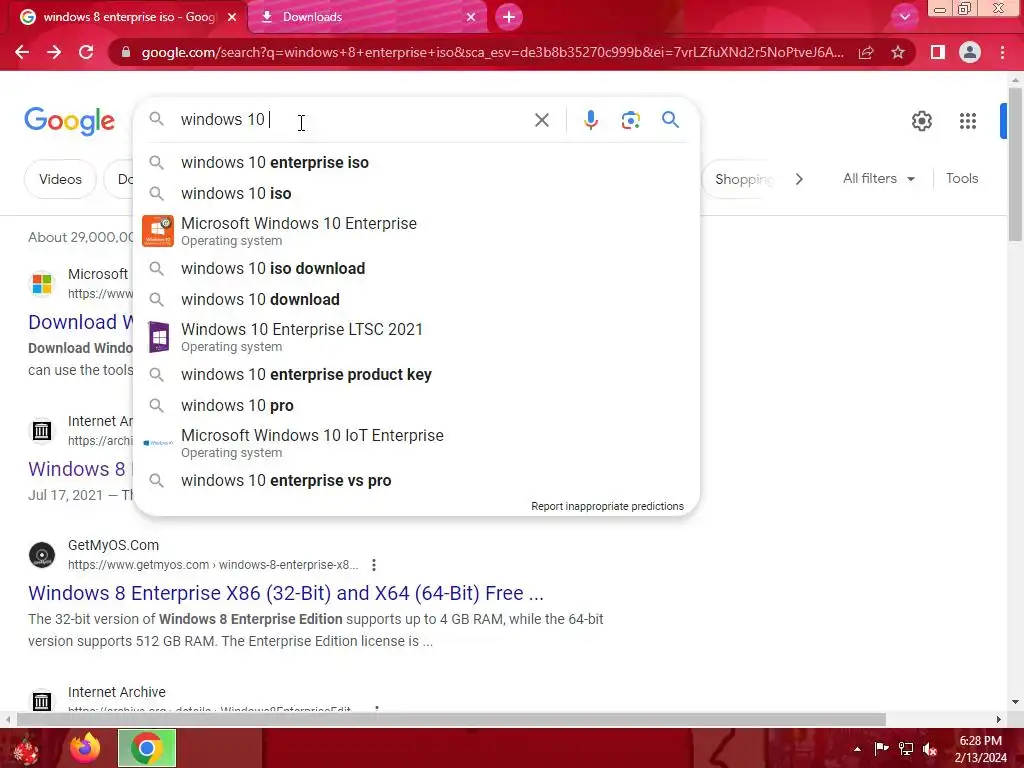1024x768 pixels.
Task: Open the search Tools options
Action: (x=961, y=178)
